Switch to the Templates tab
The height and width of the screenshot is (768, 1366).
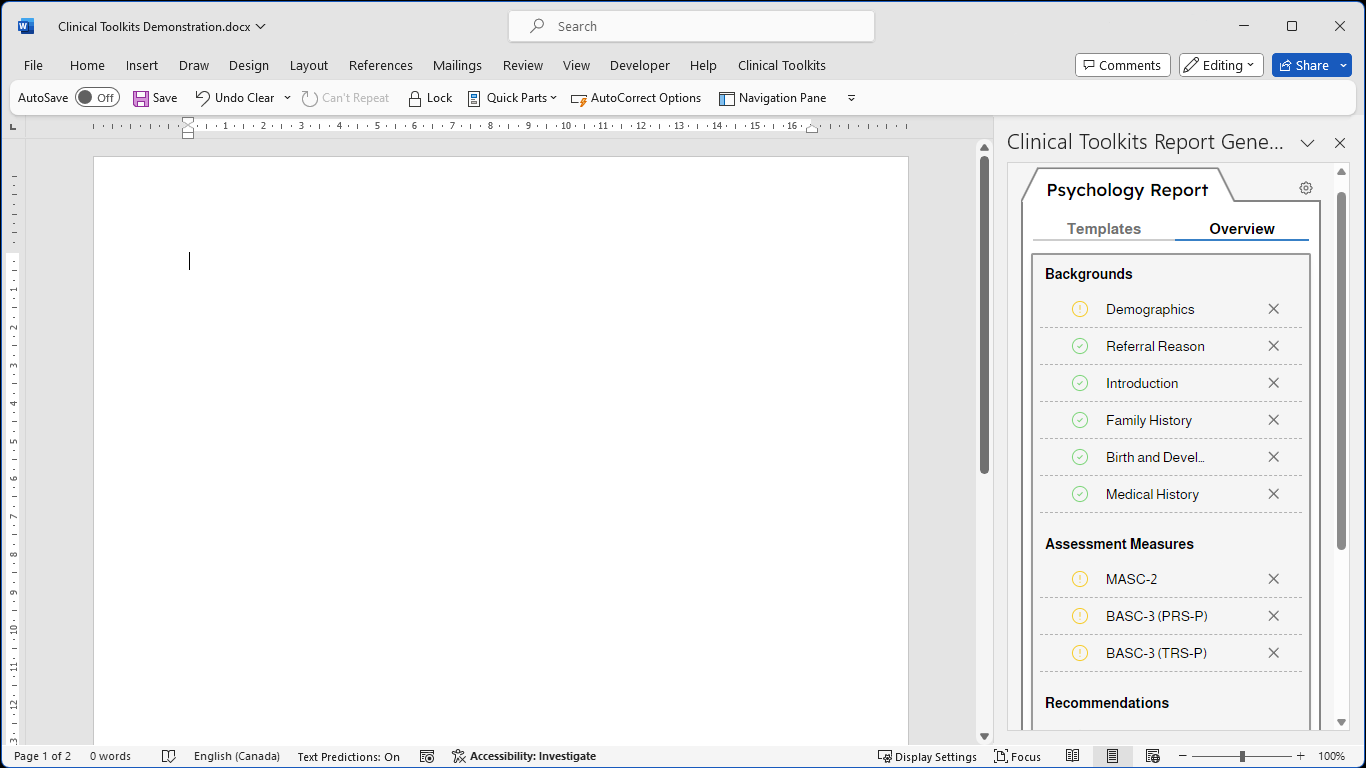1104,229
